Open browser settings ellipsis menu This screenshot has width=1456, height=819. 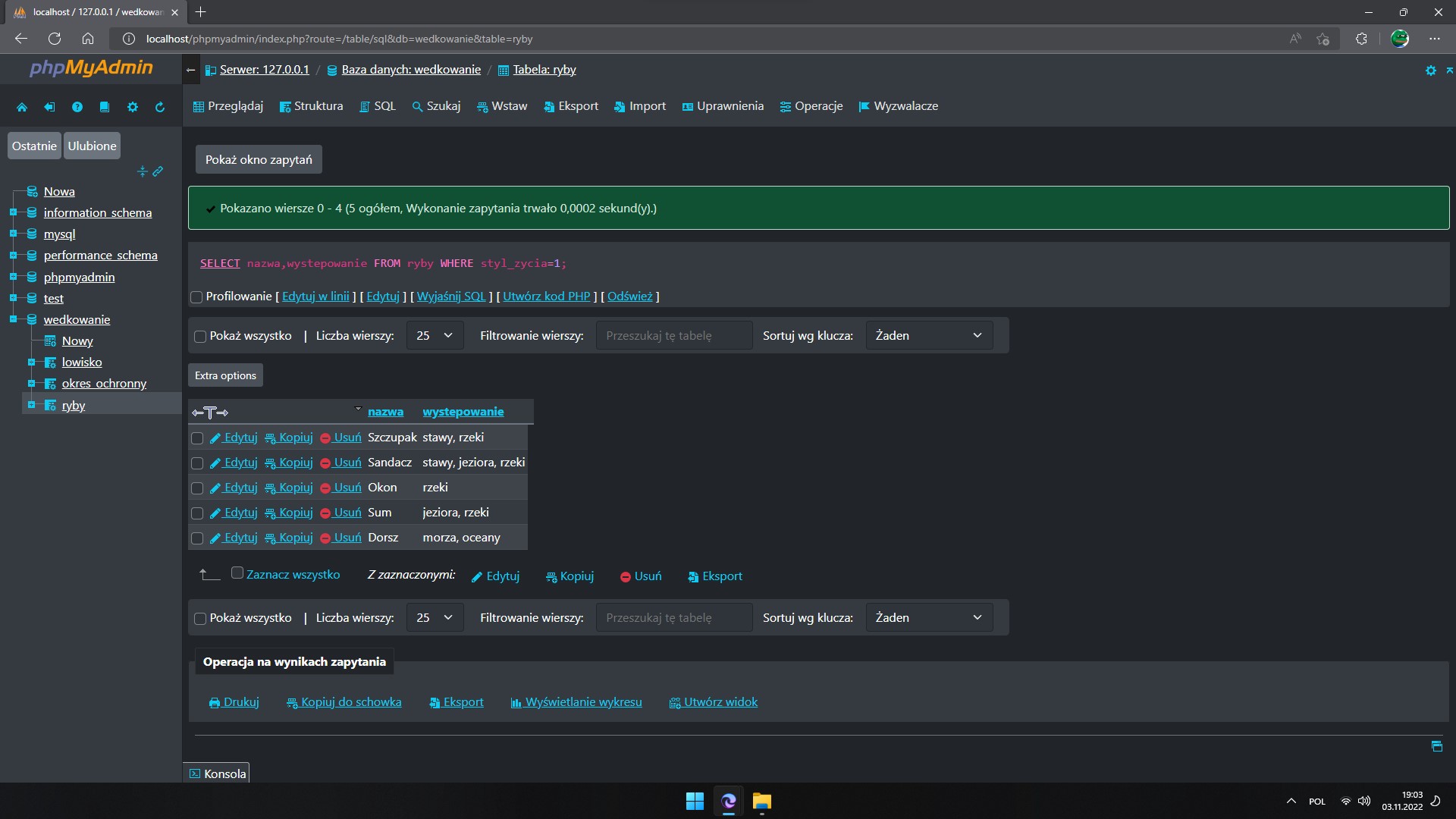(1434, 39)
